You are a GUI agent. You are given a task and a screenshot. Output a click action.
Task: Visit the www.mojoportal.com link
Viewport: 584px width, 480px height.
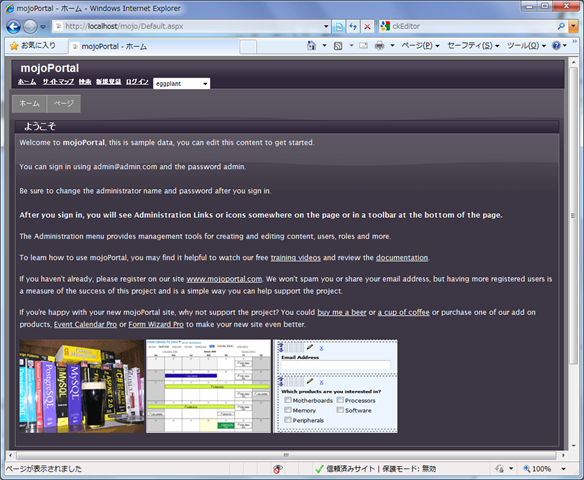224,279
